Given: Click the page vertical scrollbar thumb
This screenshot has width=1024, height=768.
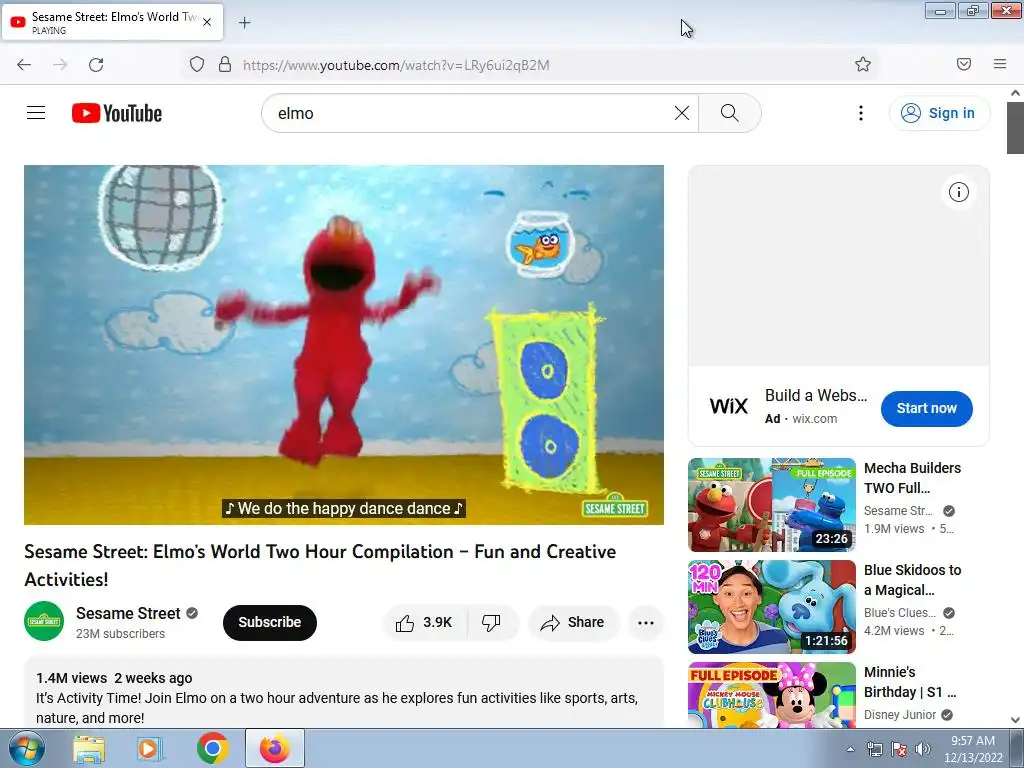Looking at the screenshot, I should click(x=1015, y=127).
